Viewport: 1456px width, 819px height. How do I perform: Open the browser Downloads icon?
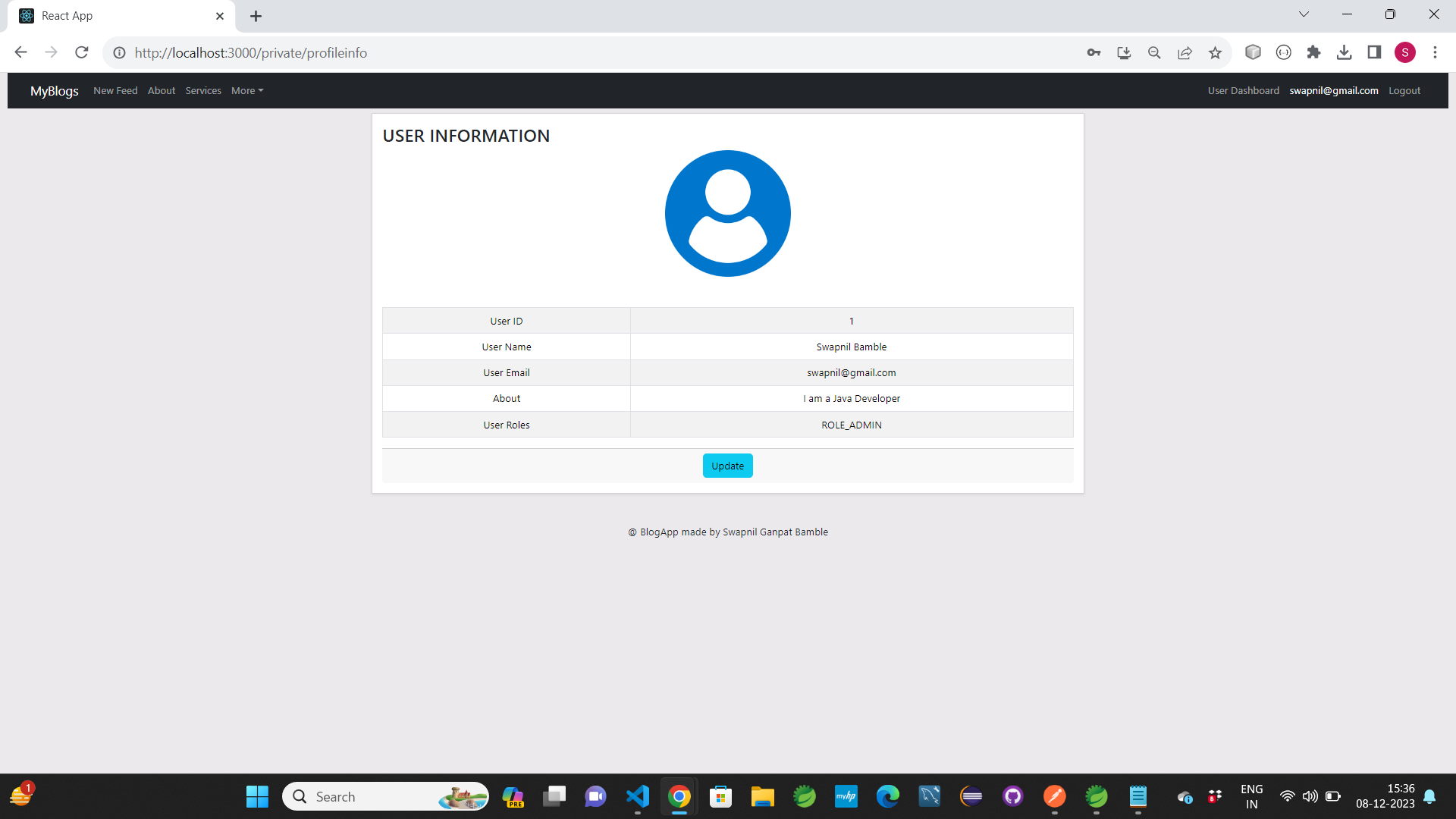1344,52
